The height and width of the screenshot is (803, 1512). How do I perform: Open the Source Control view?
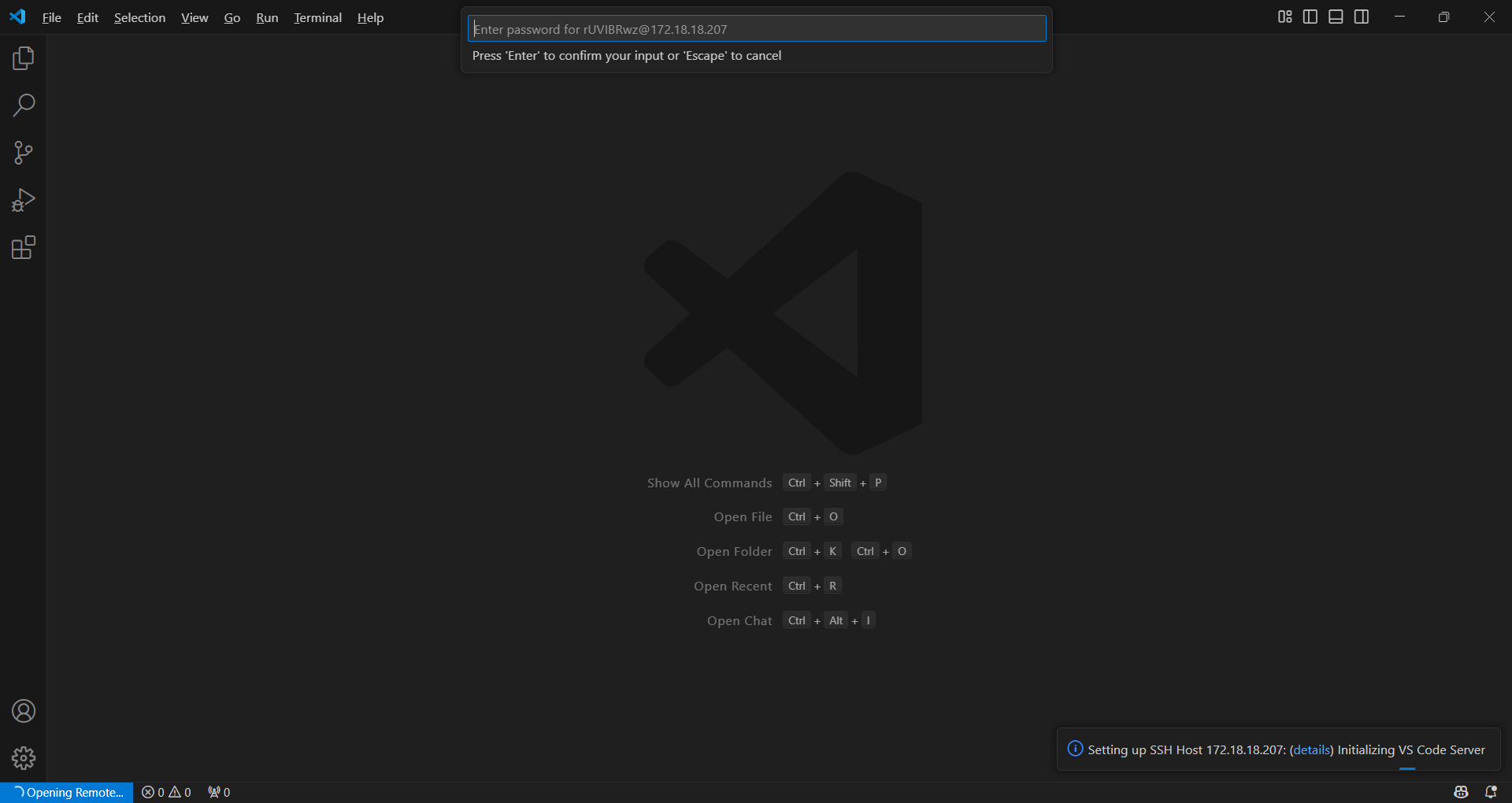24,153
